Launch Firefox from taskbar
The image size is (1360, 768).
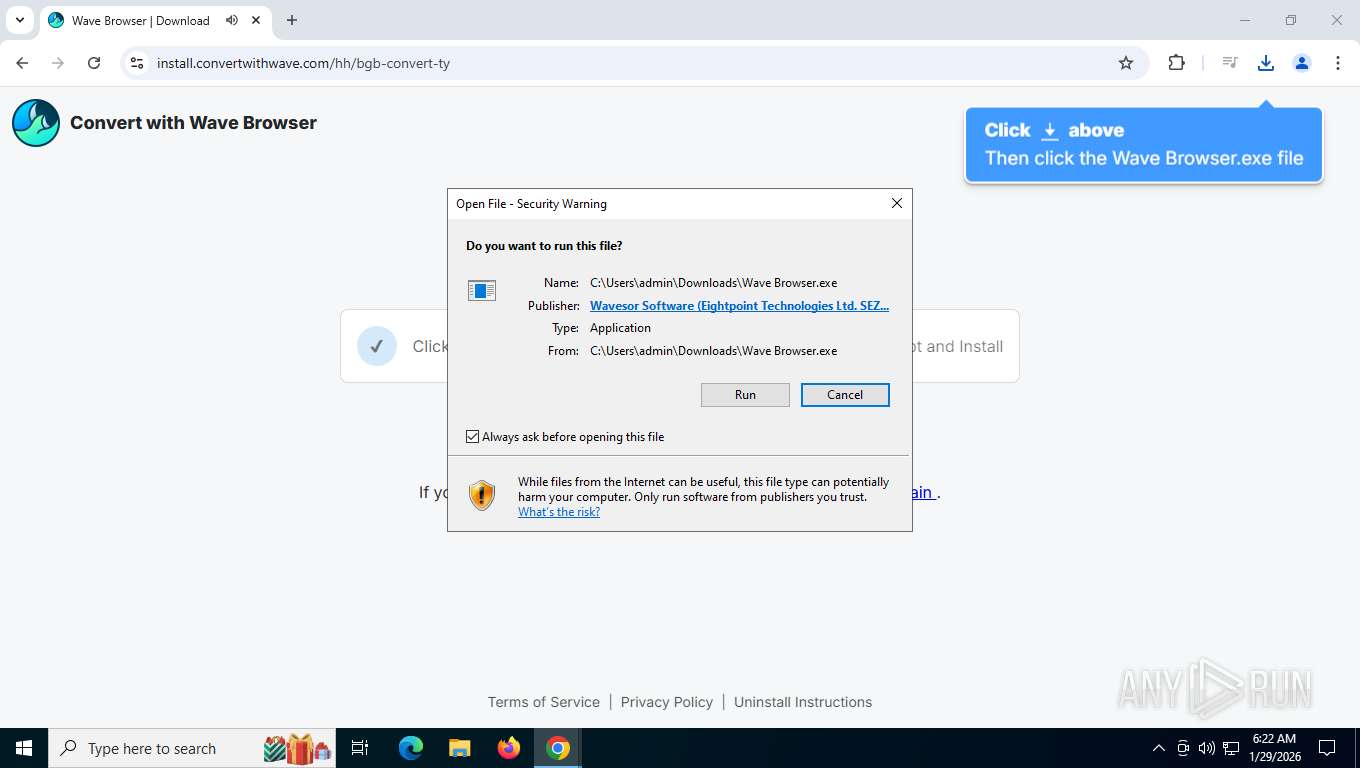(509, 748)
